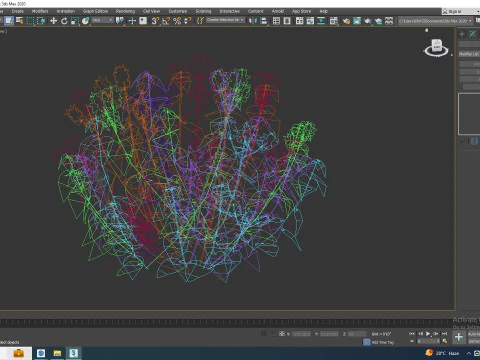Click the Set Keys plus button
The height and width of the screenshot is (360, 480).
click(459, 337)
